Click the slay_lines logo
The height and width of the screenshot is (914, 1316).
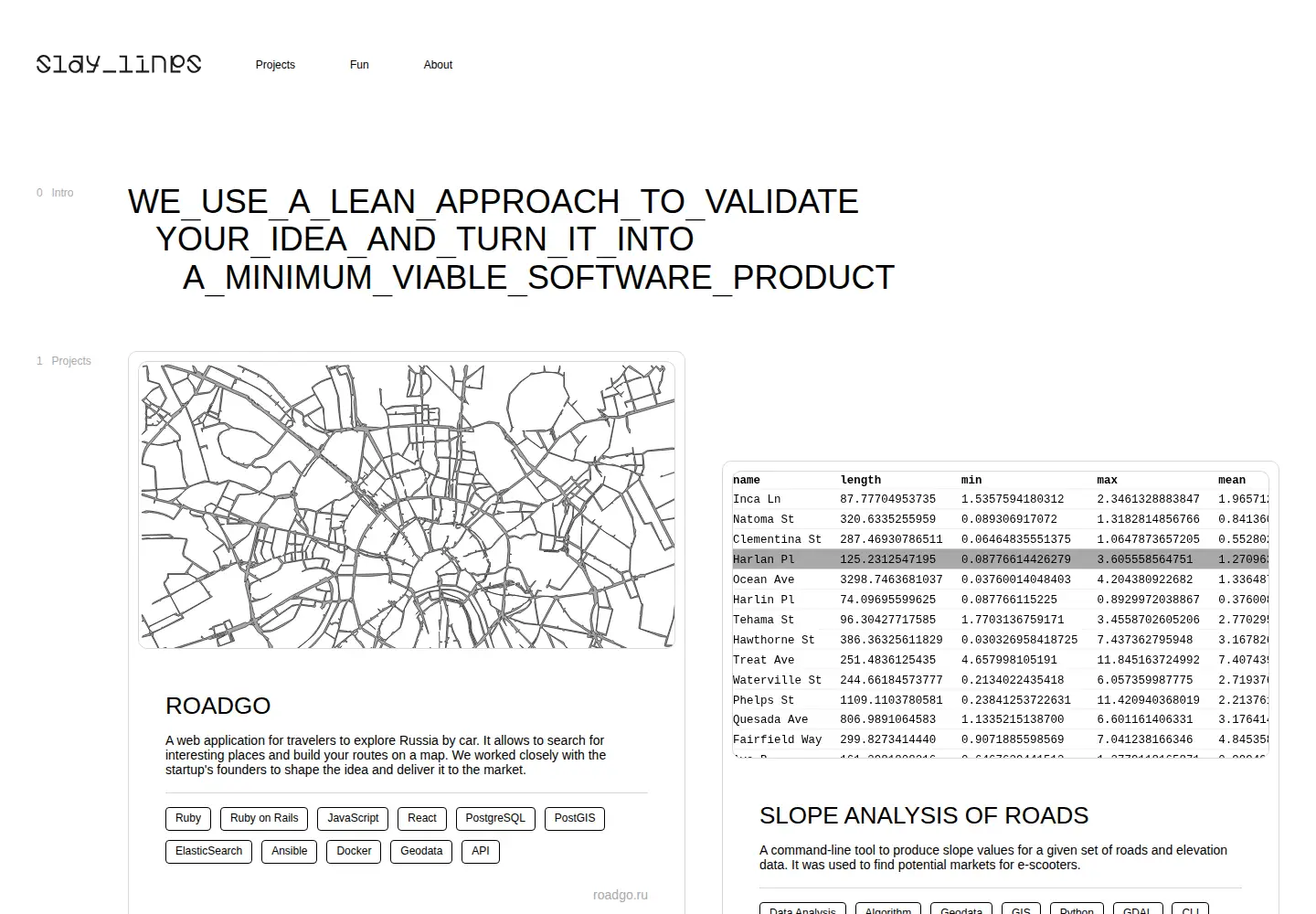[119, 64]
